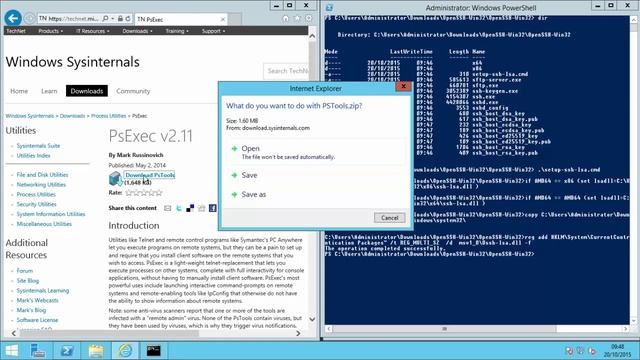Open the IE Favorites star icon
Image resolution: width=640 pixels, height=360 pixels.
tap(297, 18)
